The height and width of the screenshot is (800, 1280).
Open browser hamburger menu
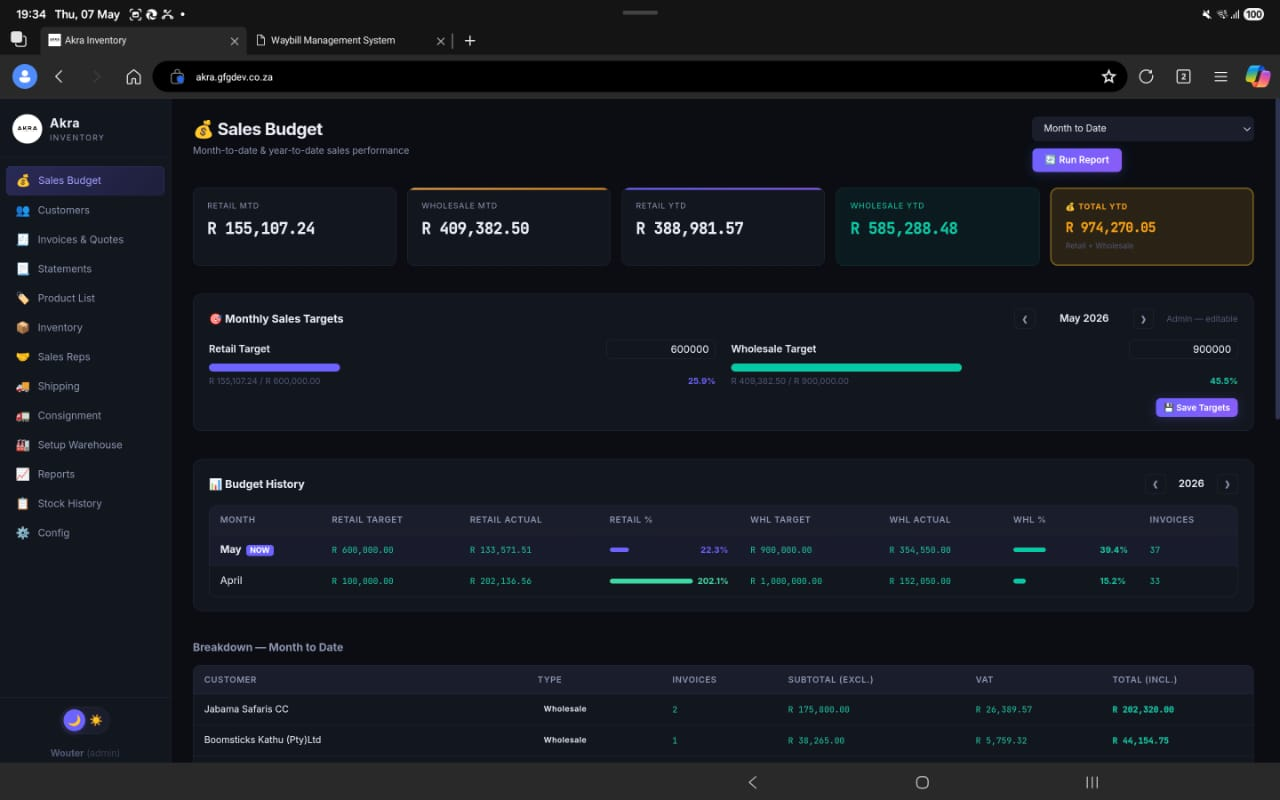point(1220,77)
